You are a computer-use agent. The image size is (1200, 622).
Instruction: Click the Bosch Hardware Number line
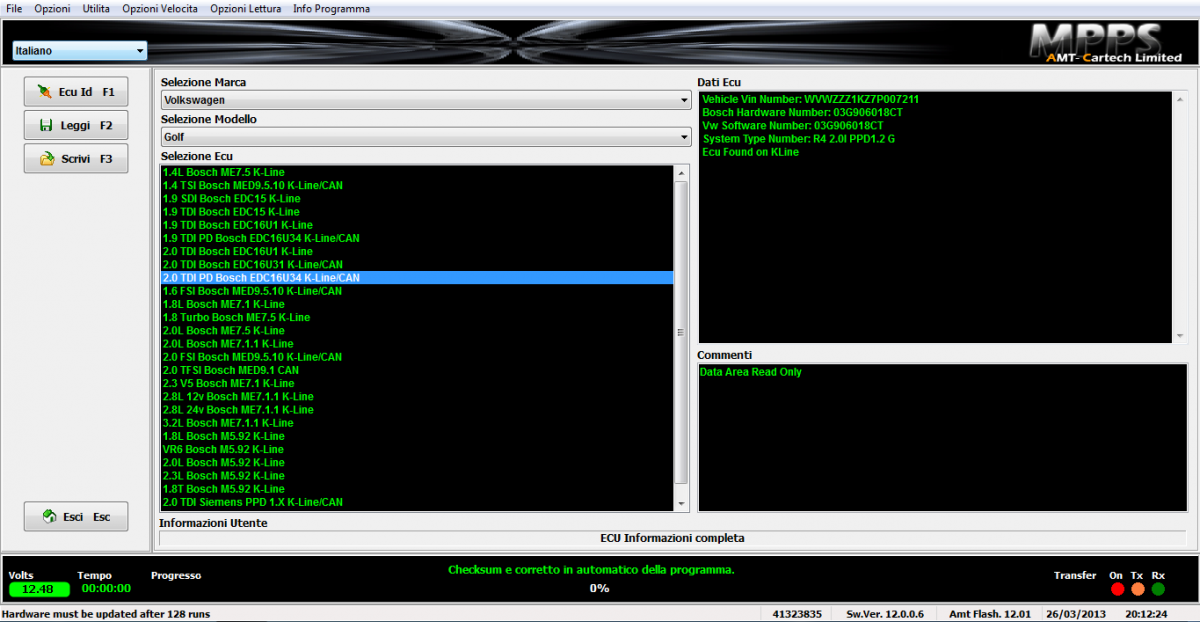pyautogui.click(x=802, y=112)
